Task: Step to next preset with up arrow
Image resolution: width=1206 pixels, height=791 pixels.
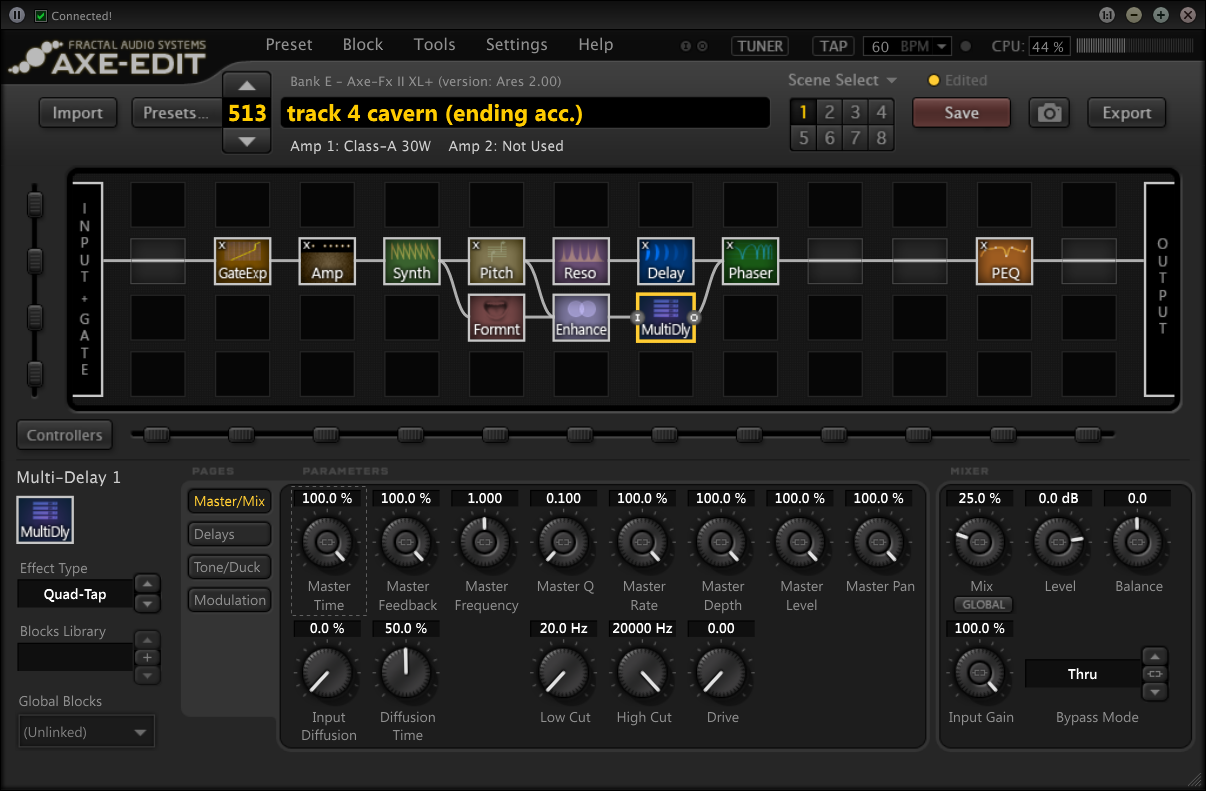Action: point(247,85)
